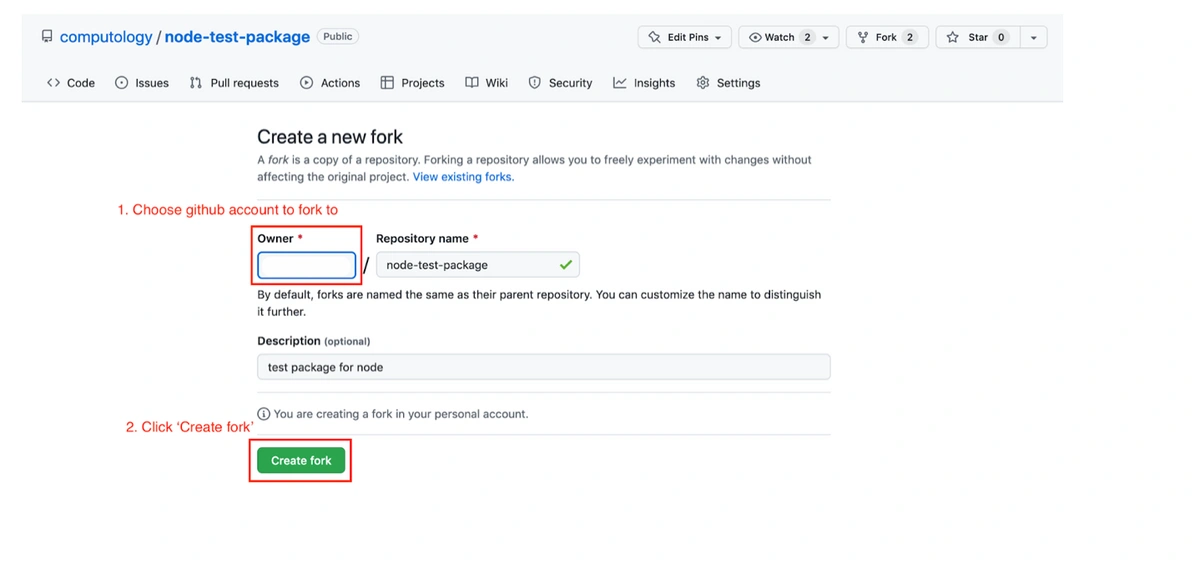Click the Edit Pins button
The width and height of the screenshot is (1200, 562).
pyautogui.click(x=684, y=37)
